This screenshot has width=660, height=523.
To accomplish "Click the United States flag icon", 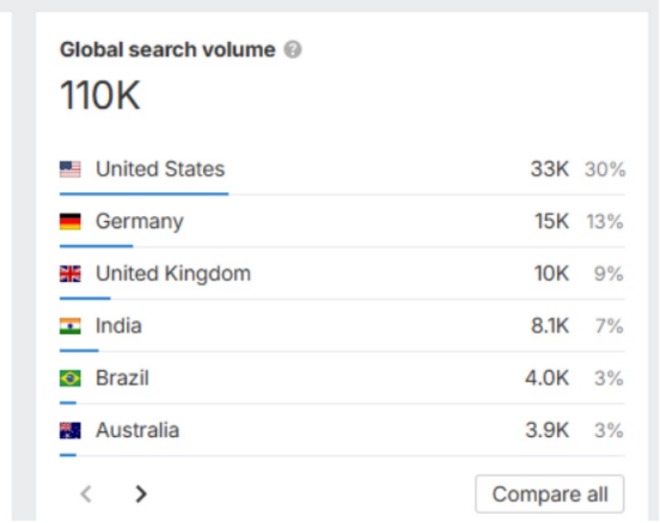I will point(70,169).
